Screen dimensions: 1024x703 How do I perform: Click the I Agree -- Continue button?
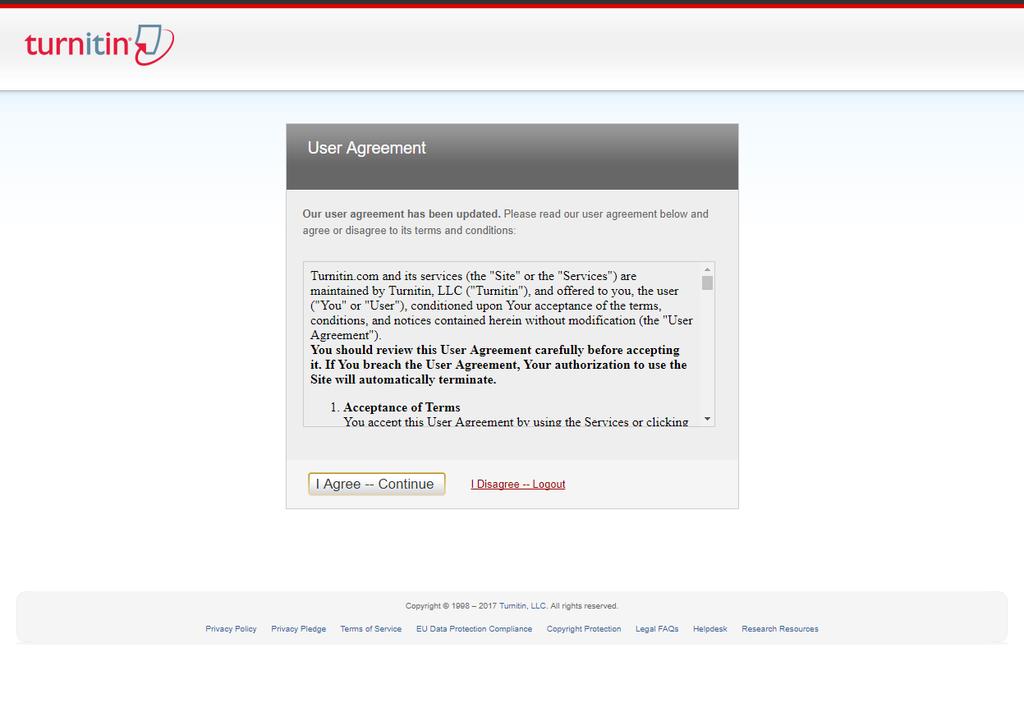point(376,484)
